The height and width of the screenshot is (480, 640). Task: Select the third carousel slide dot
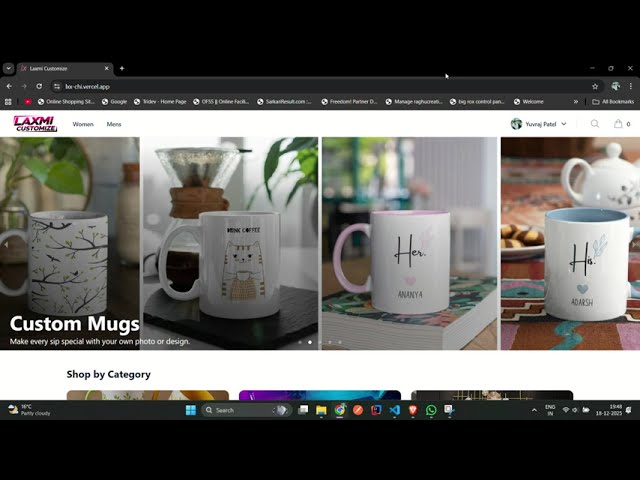(x=320, y=342)
